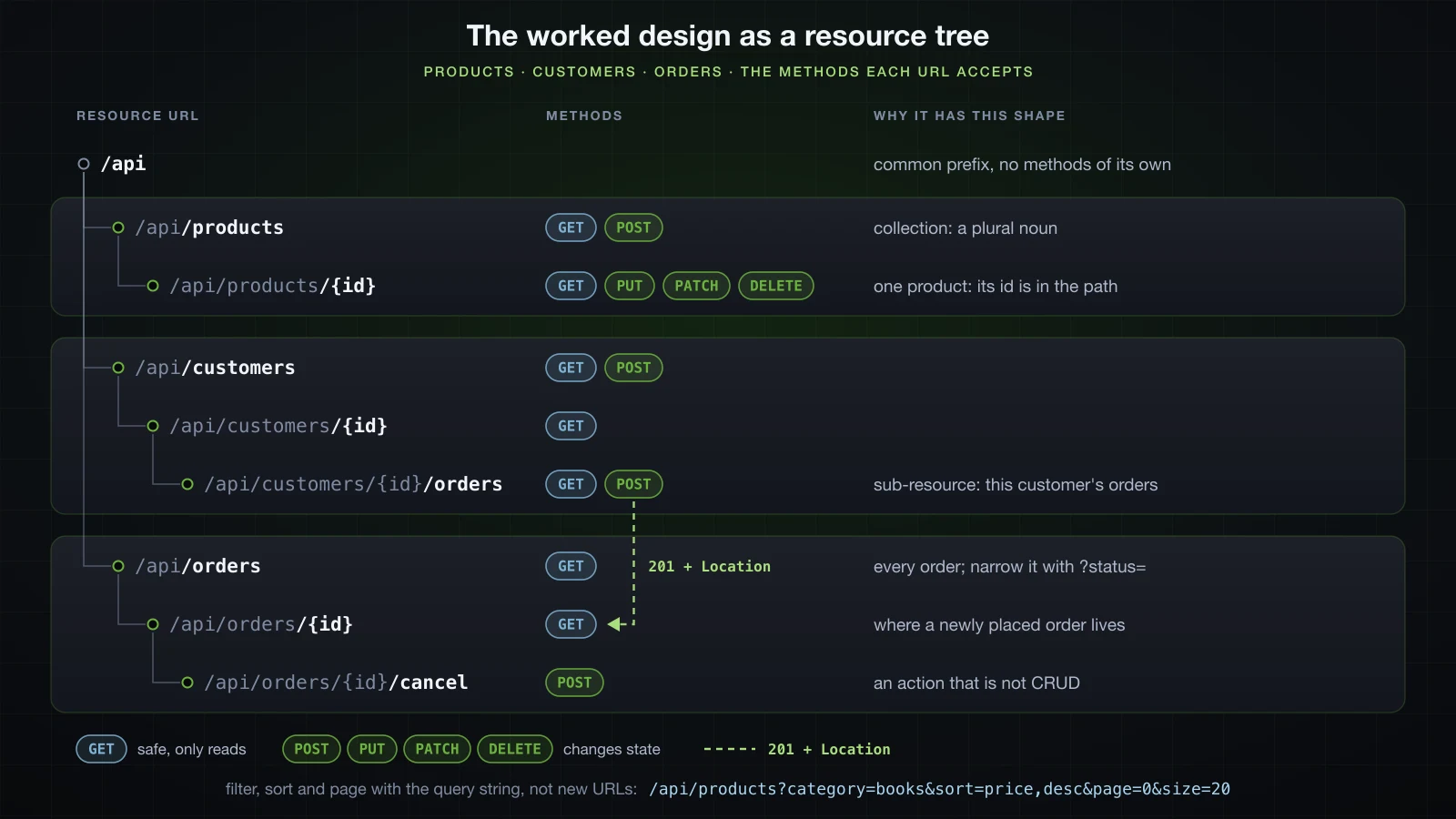
Task: Click the RESOURCE URL column header
Action: 137,116
